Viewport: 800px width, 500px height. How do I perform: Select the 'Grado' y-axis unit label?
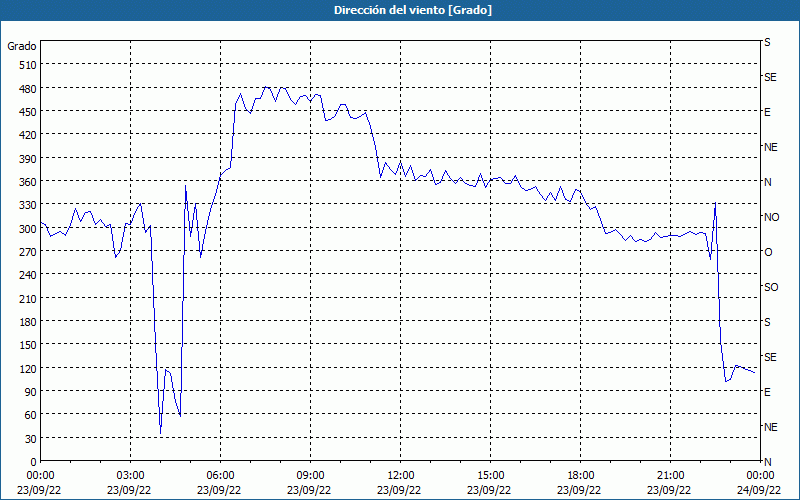(x=22, y=46)
